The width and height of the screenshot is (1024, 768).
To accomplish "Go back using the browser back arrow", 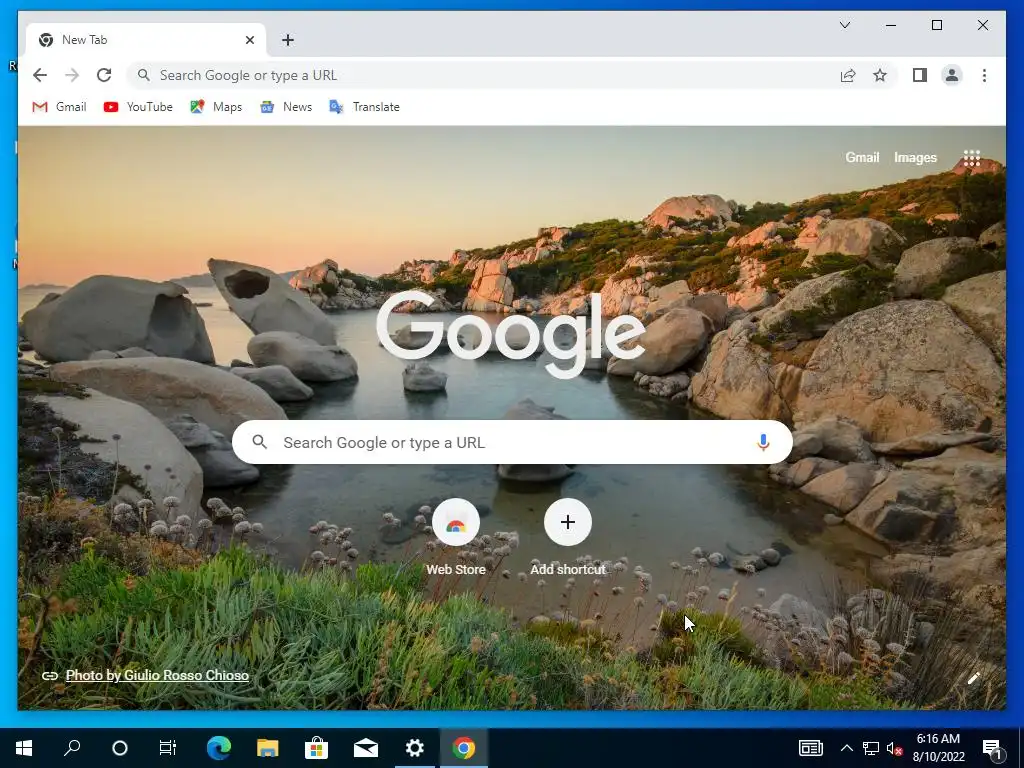I will tap(40, 75).
